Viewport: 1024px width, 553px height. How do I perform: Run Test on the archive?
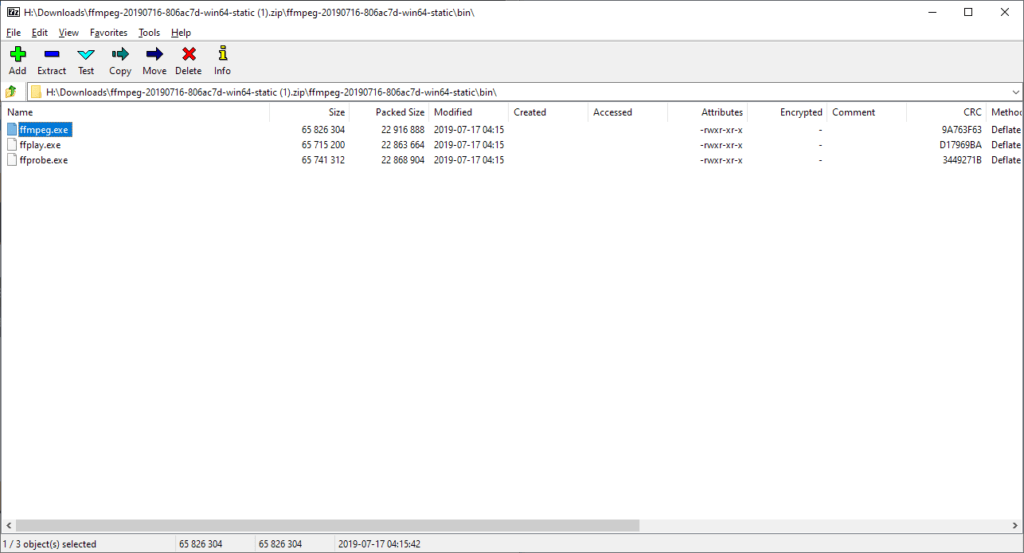click(86, 54)
